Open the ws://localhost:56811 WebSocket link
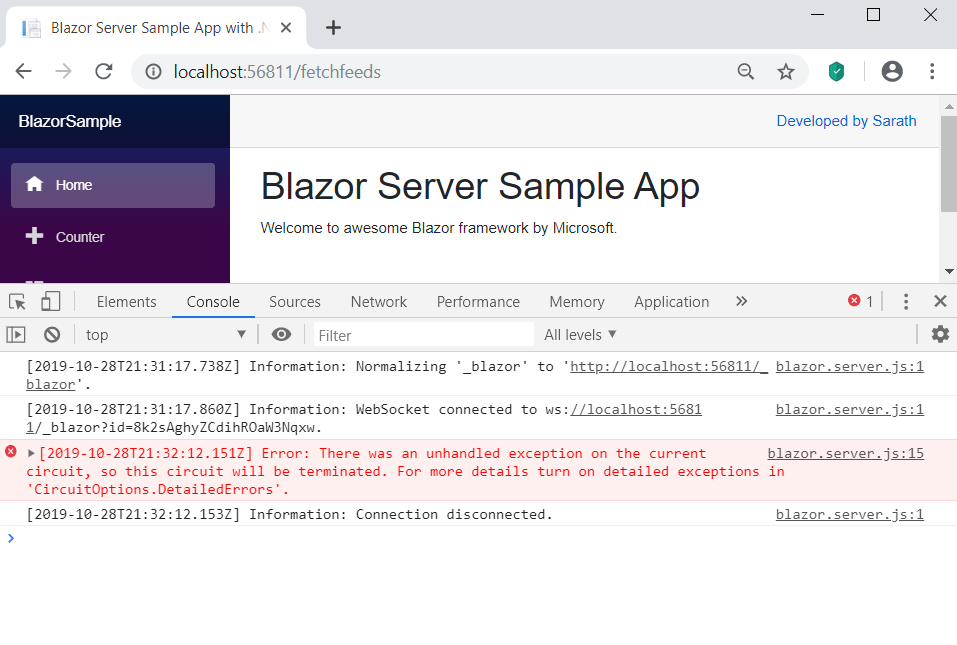 click(x=636, y=409)
